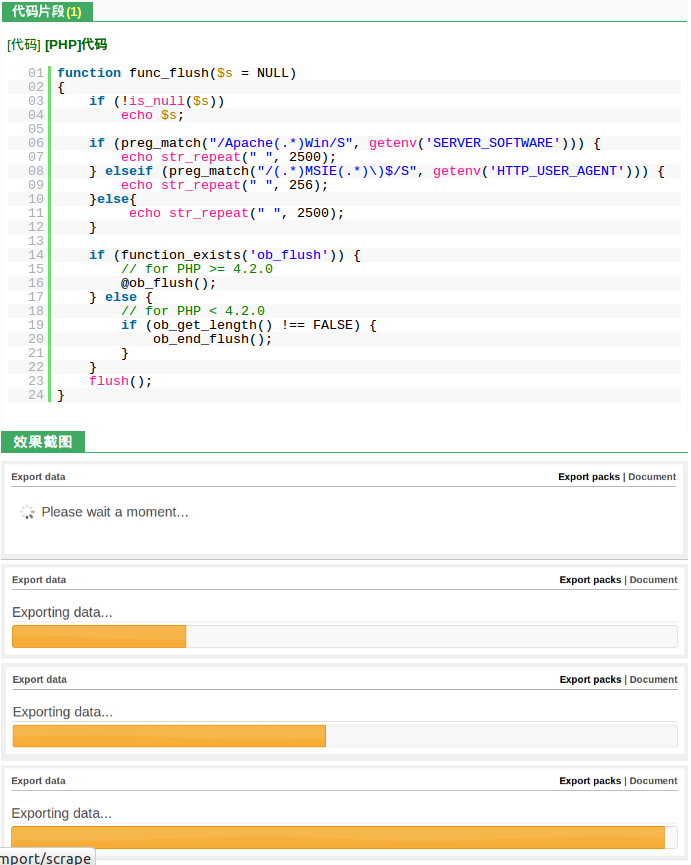
Task: Click the [代码] link above the snippet
Action: [23, 45]
